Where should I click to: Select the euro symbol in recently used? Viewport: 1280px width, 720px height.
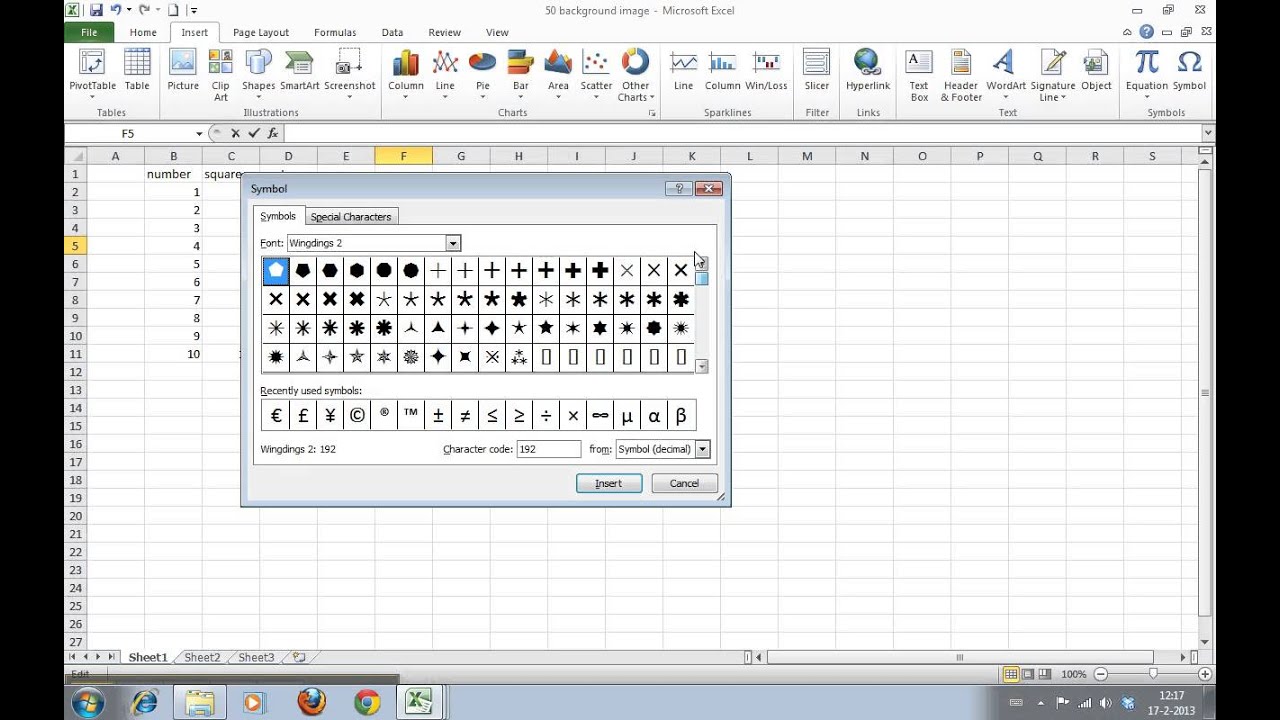point(276,415)
